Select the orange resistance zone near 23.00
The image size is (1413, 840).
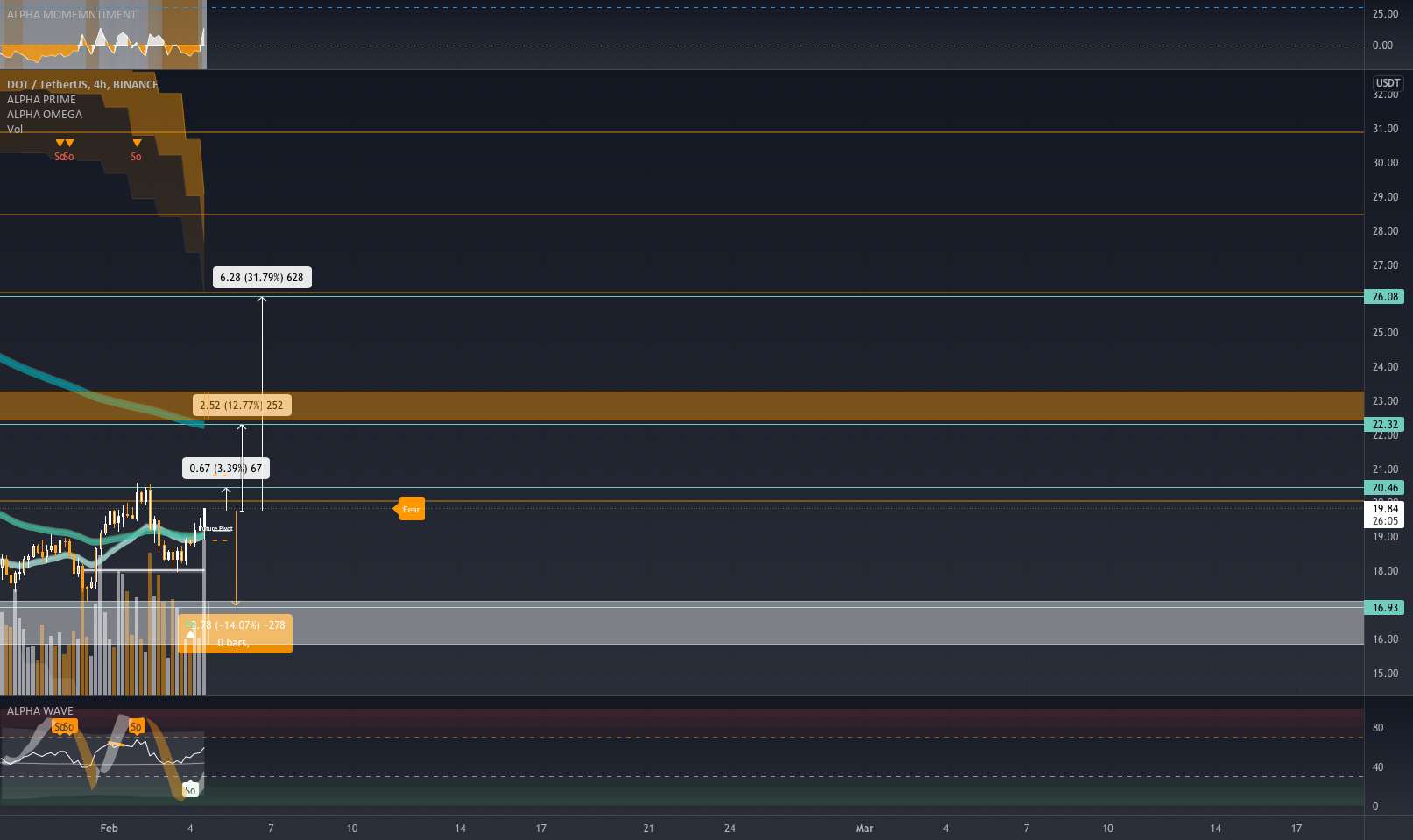[682, 406]
